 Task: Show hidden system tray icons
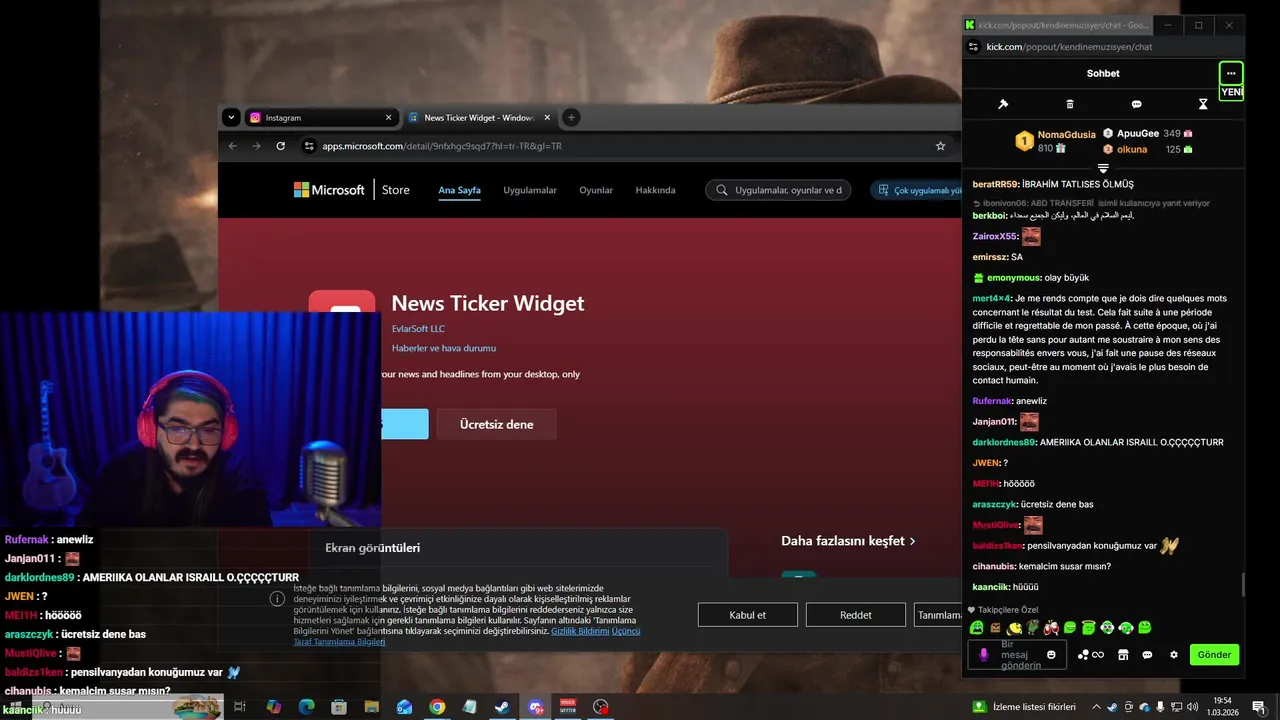pos(1096,707)
